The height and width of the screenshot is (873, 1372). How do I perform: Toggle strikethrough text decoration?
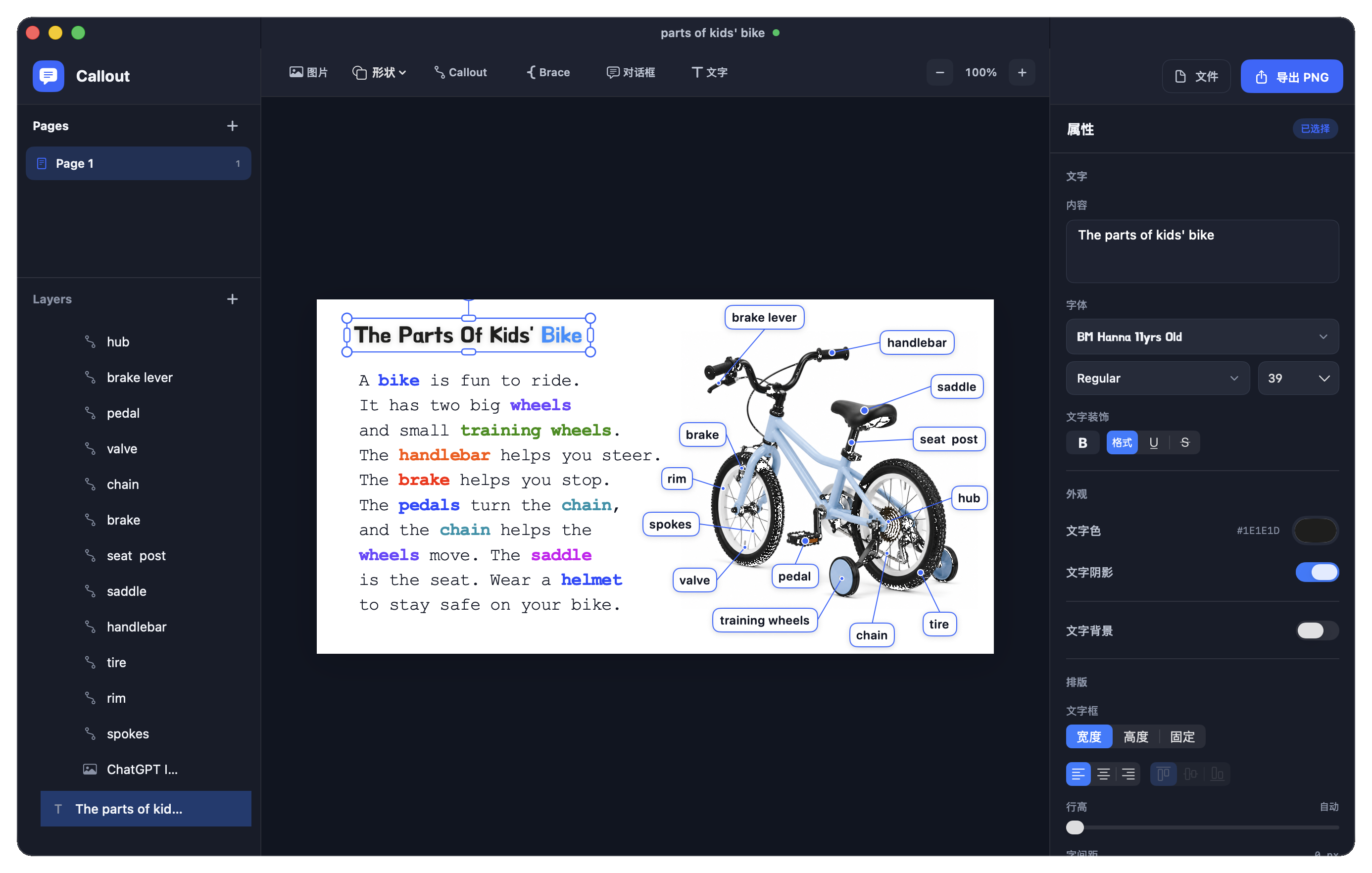[1184, 443]
